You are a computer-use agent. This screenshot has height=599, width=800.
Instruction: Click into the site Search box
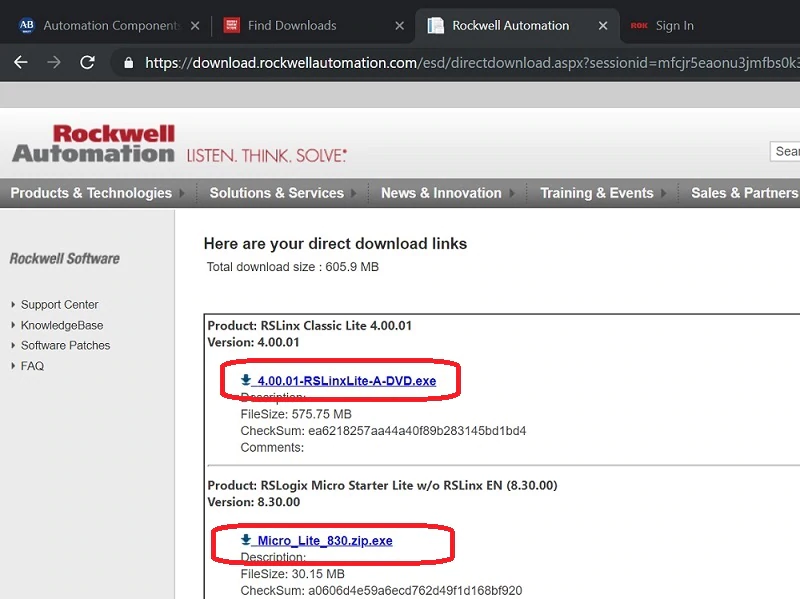coord(785,152)
